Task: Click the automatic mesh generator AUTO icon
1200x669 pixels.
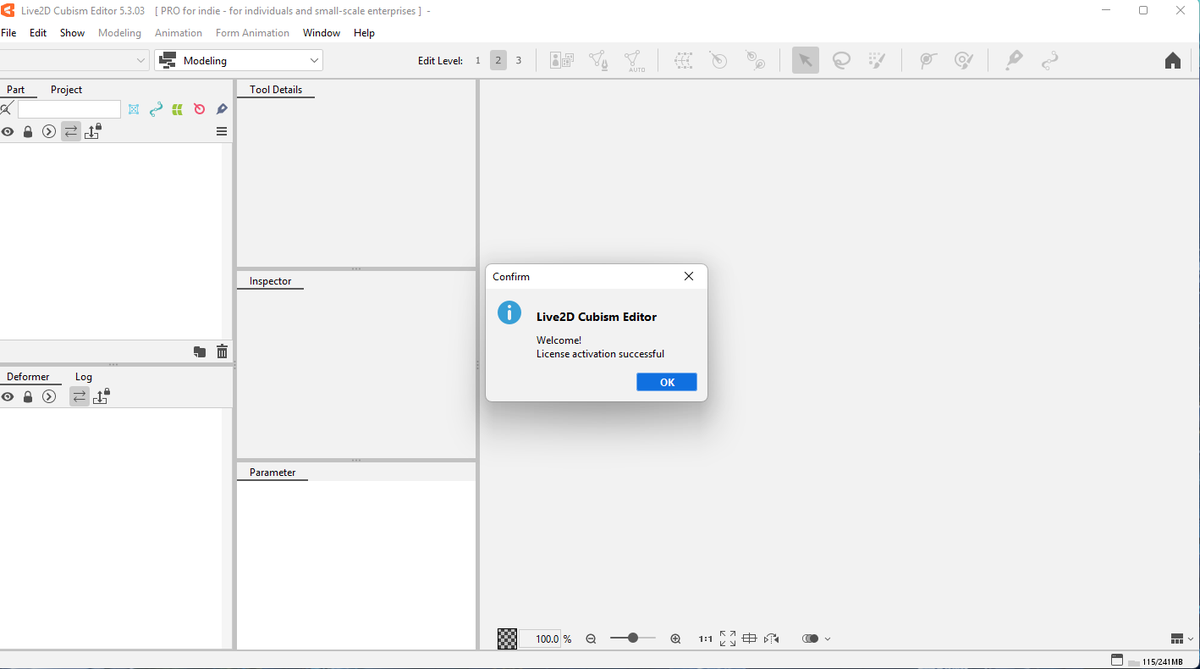Action: point(634,61)
